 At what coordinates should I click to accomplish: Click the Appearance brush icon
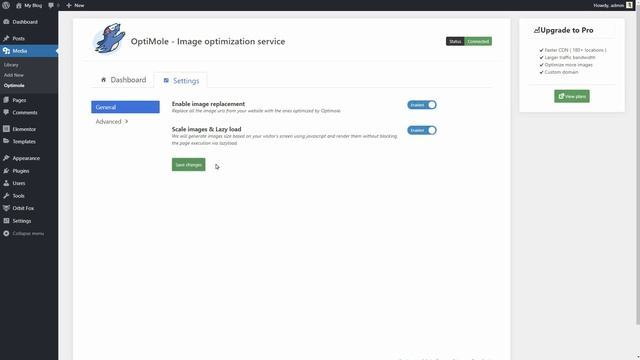pyautogui.click(x=6, y=158)
